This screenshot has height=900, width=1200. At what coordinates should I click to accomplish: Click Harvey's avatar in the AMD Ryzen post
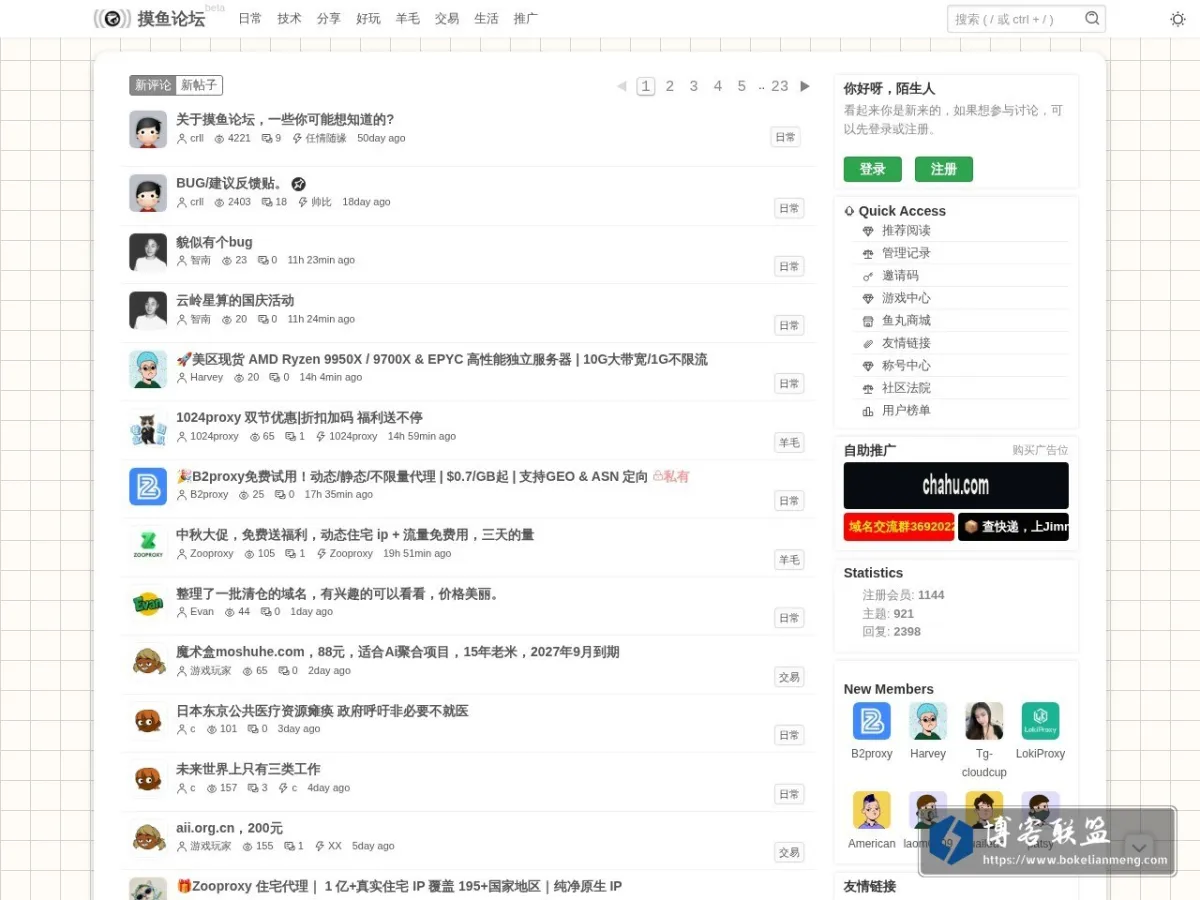tap(148, 369)
